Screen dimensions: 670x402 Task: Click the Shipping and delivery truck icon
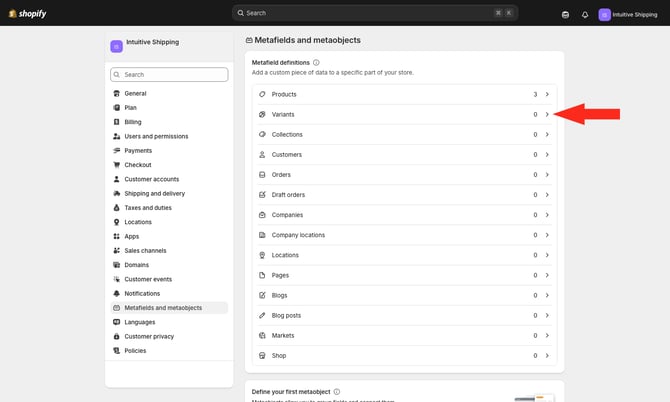coord(116,194)
